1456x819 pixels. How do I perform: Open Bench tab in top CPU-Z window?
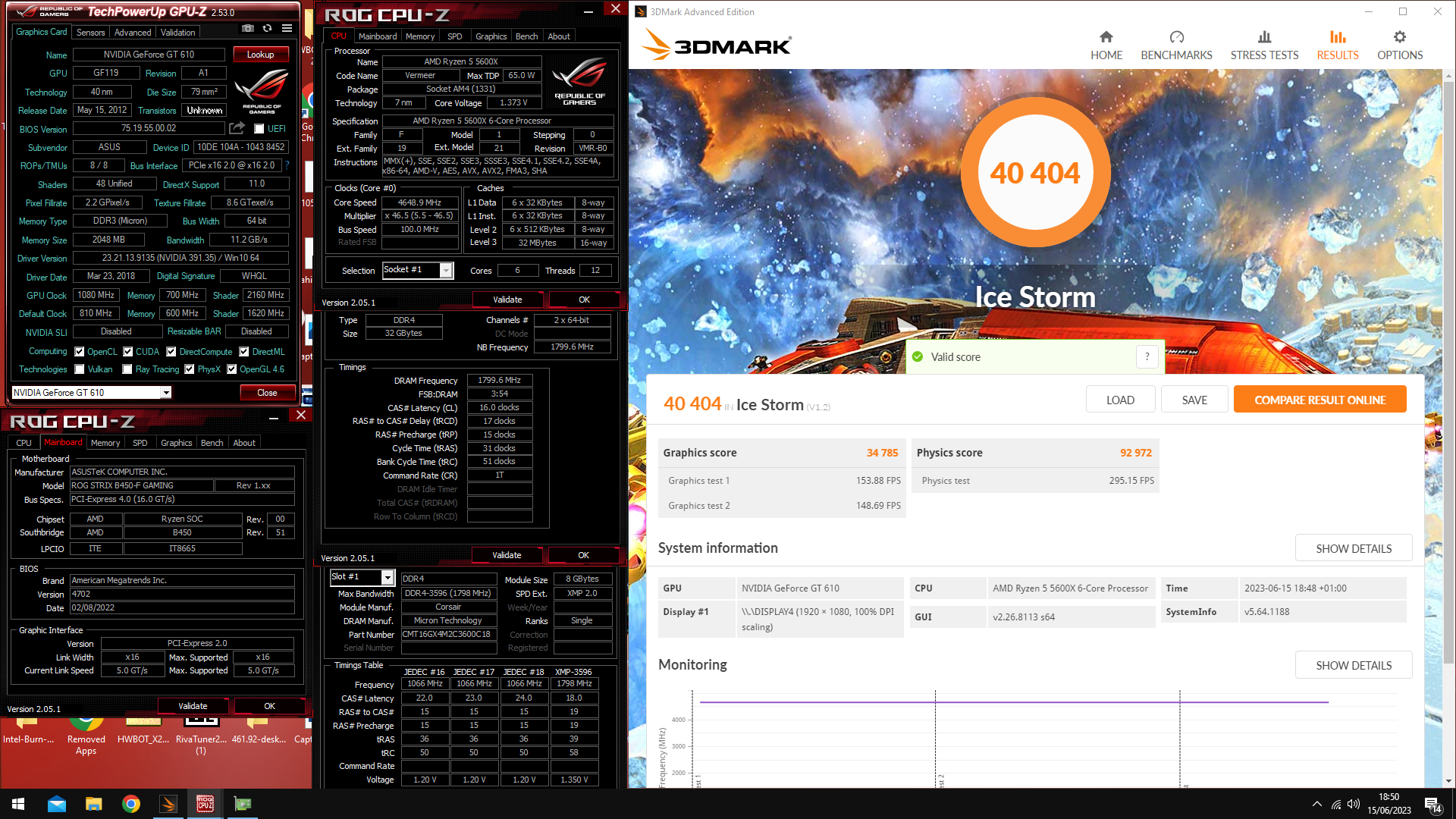[526, 36]
